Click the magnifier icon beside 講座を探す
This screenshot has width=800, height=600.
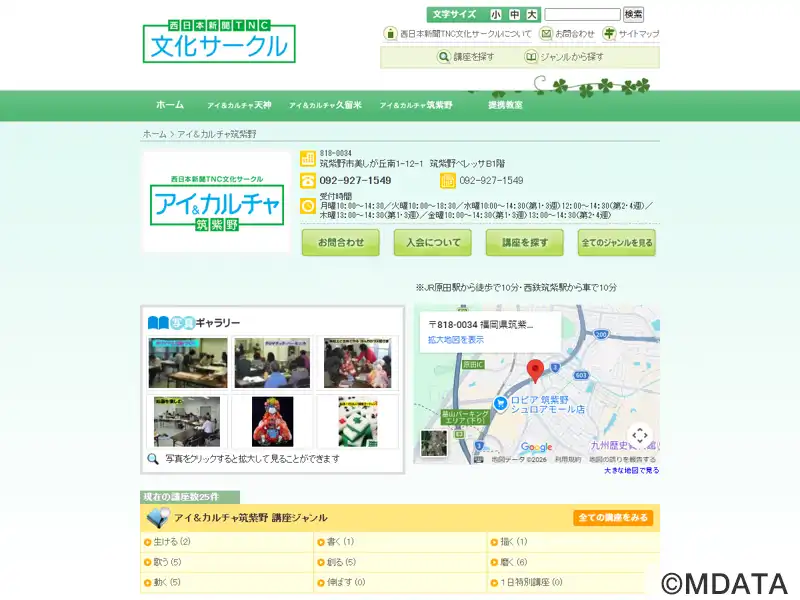[444, 57]
